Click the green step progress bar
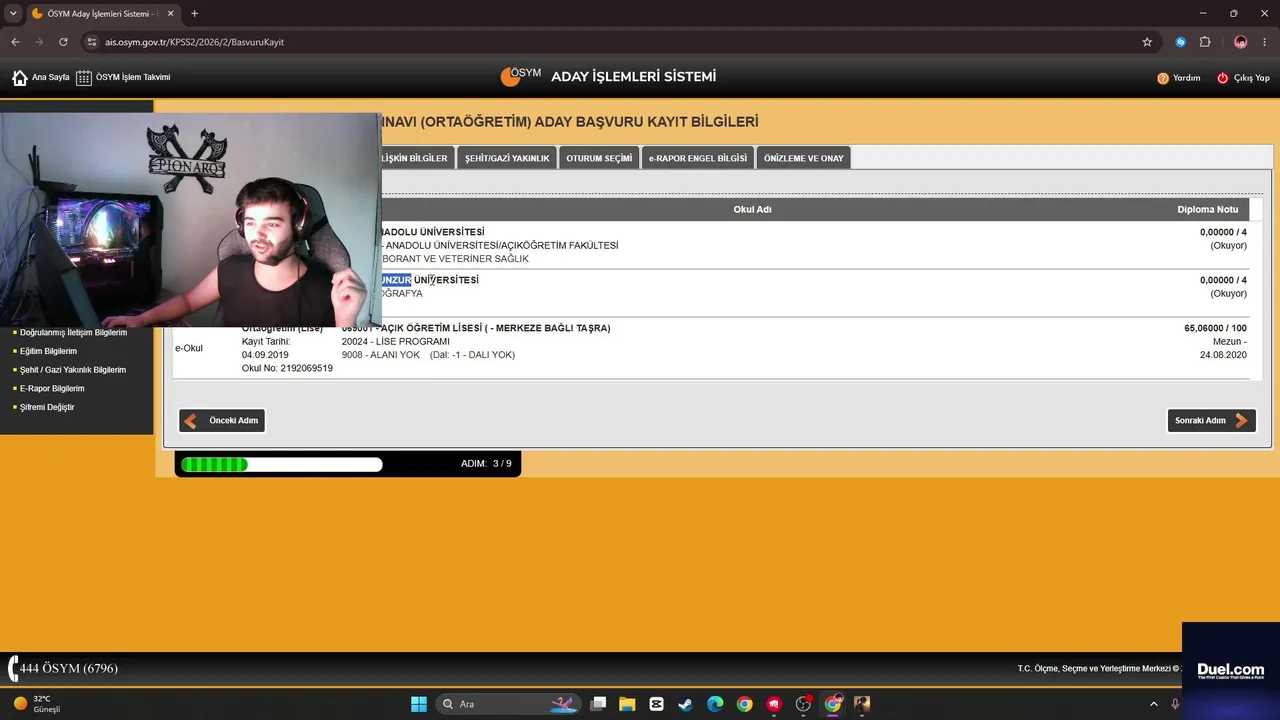This screenshot has width=1280, height=720. 282,464
